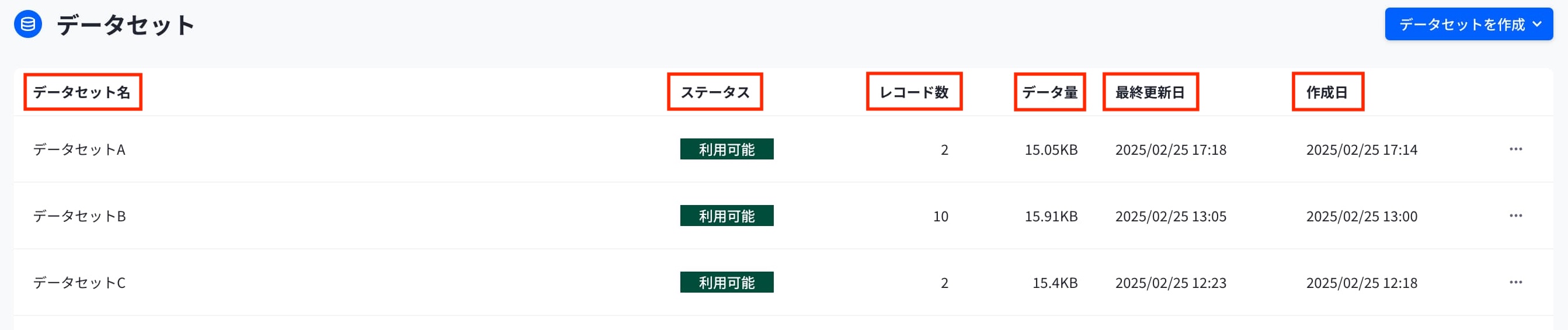Sort by the ステータス column header
Screen dimensions: 1568x330
pyautogui.click(x=715, y=92)
